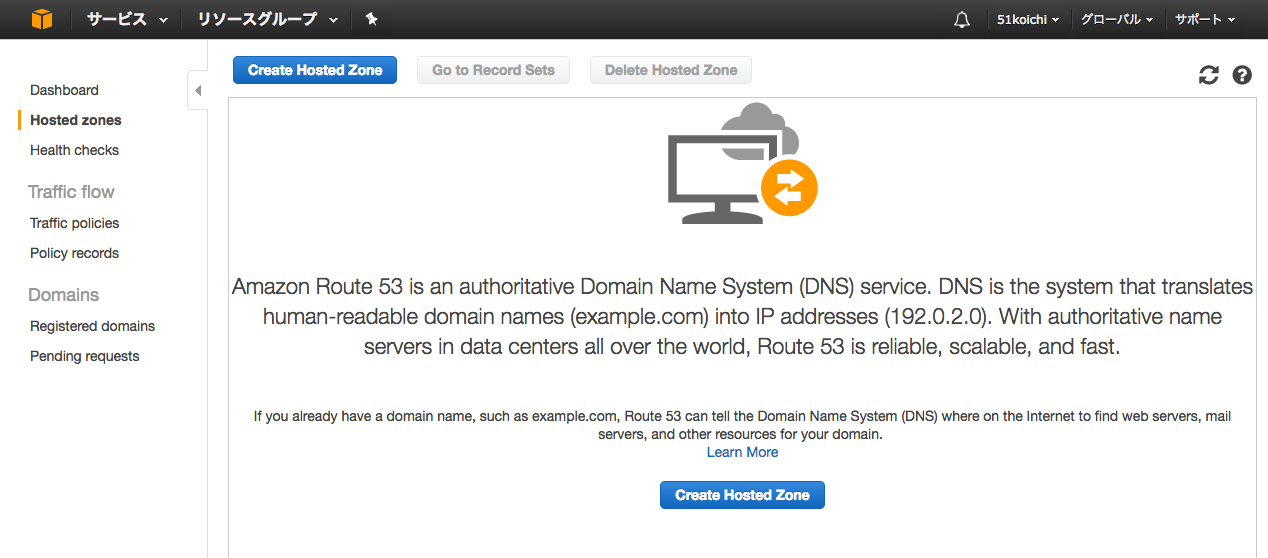Open the help question mark icon

1242,75
